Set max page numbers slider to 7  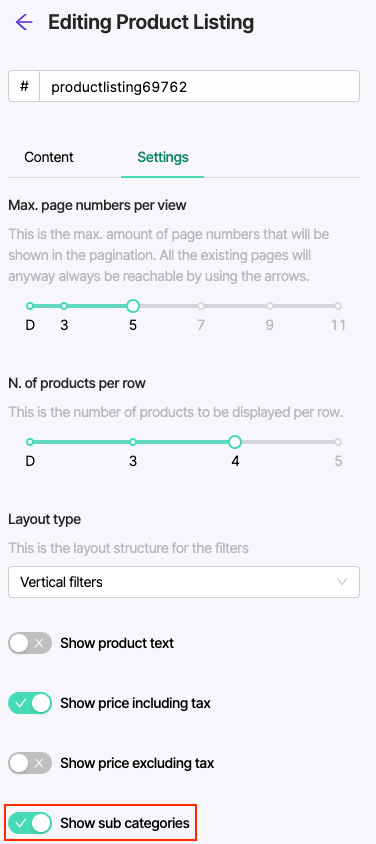201,306
